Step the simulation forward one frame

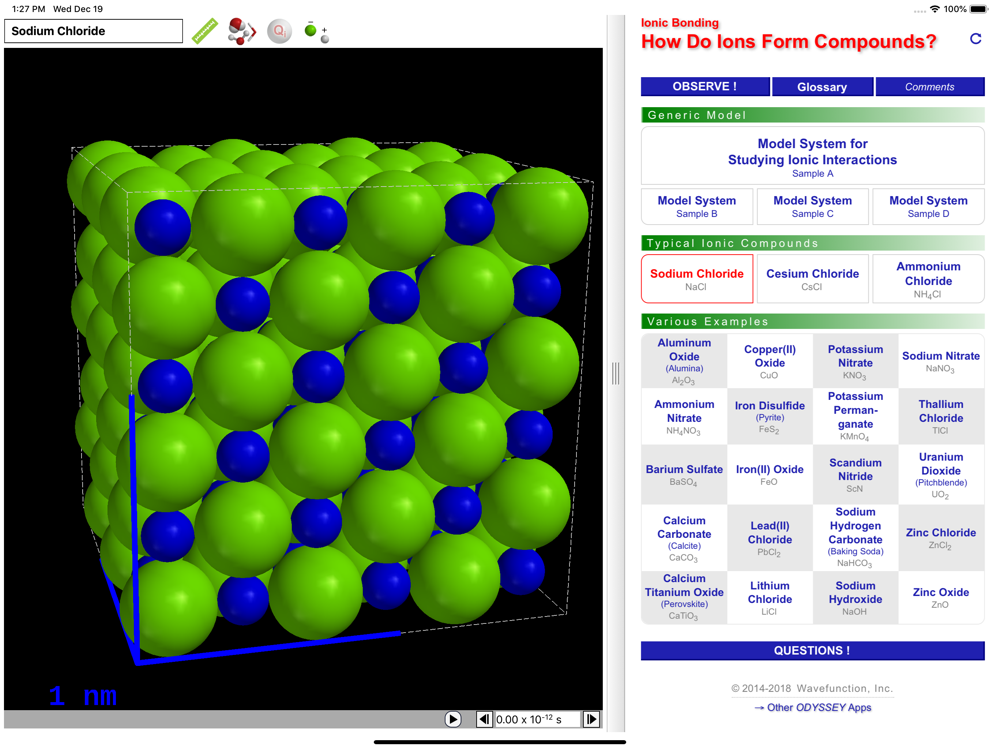tap(591, 719)
